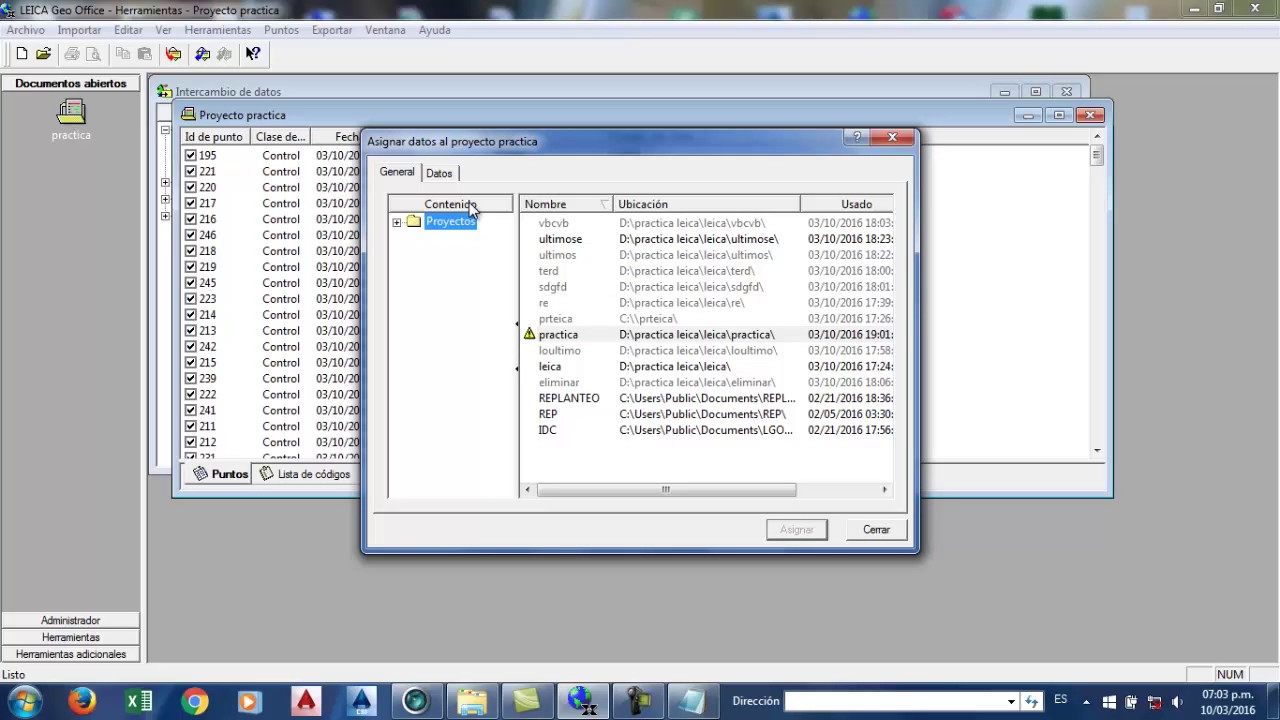
Task: Open Firefox from the taskbar
Action: [x=82, y=701]
